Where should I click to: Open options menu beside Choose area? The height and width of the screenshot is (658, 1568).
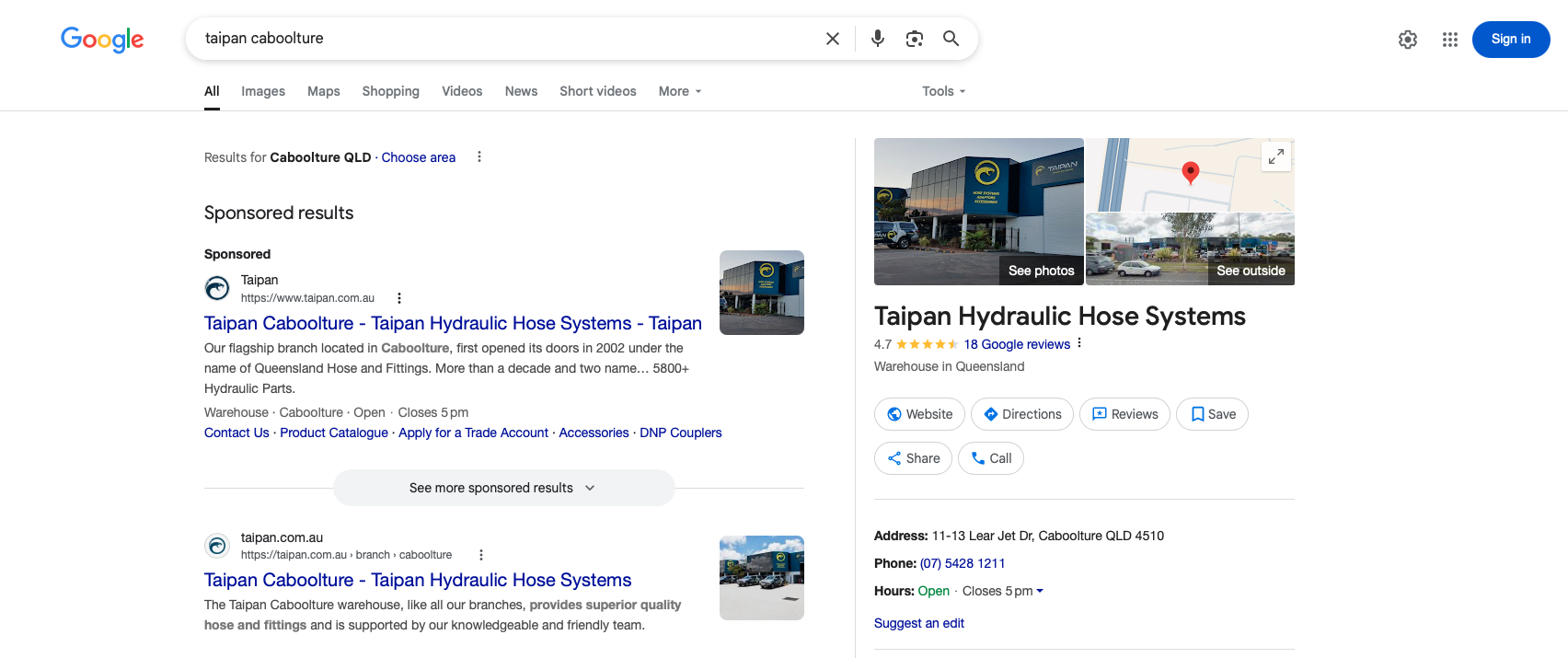(479, 157)
